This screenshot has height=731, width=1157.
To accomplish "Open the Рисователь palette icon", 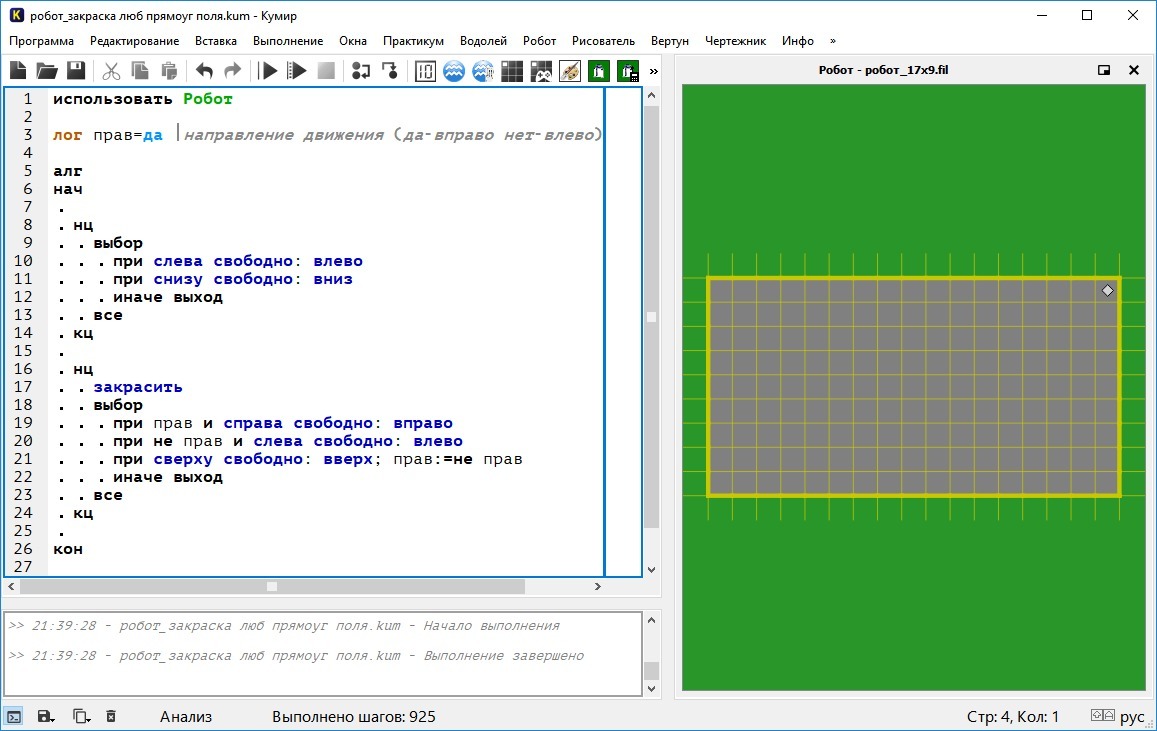I will [570, 71].
